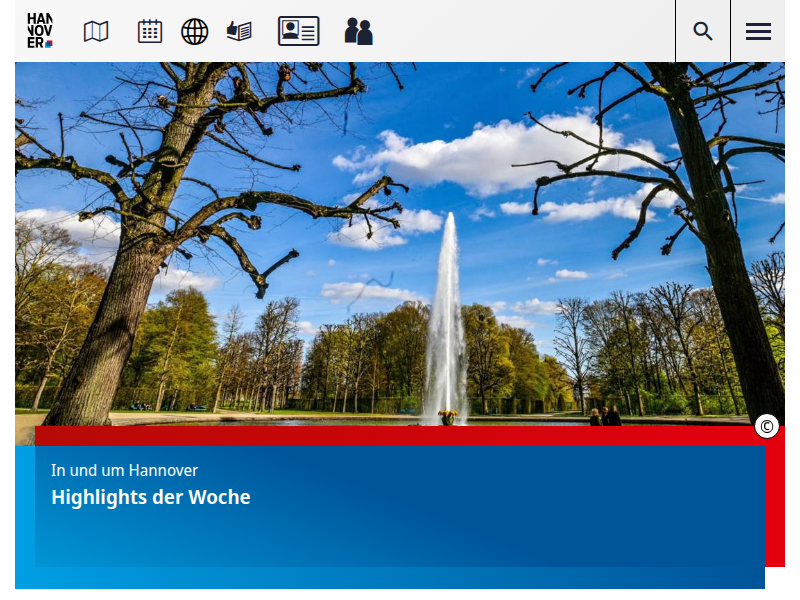Screen dimensions: 800x600
Task: Open Highlights der Woche headline
Action: click(151, 497)
